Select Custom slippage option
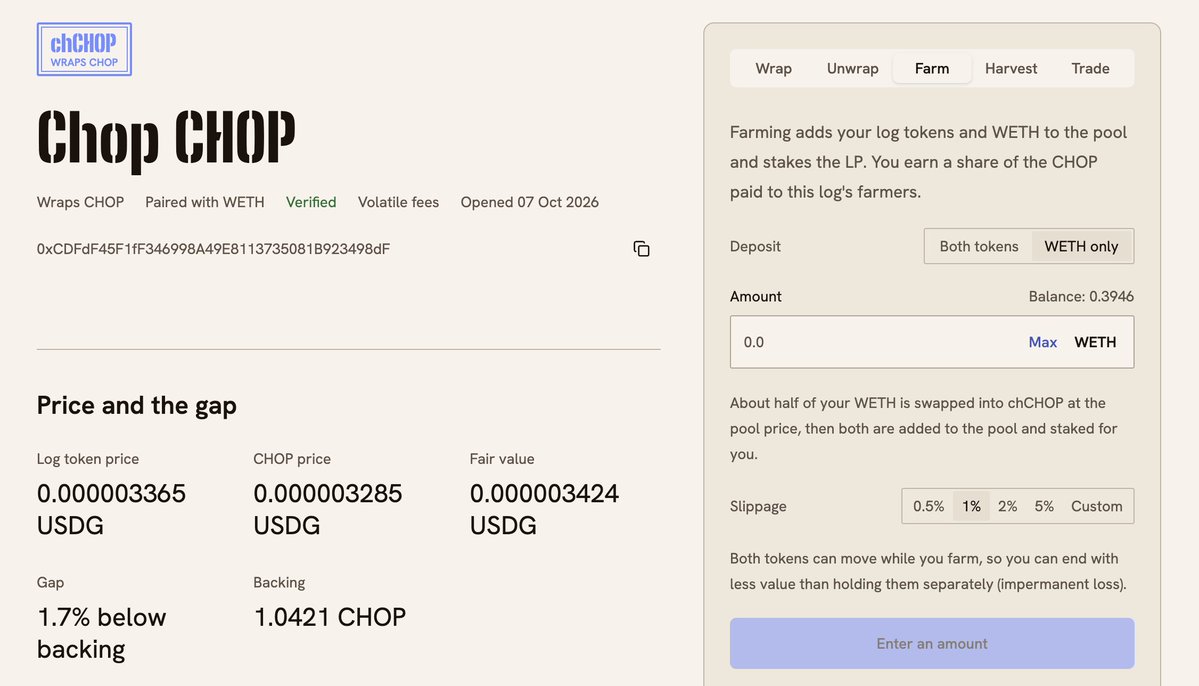This screenshot has height=686, width=1199. click(x=1097, y=506)
